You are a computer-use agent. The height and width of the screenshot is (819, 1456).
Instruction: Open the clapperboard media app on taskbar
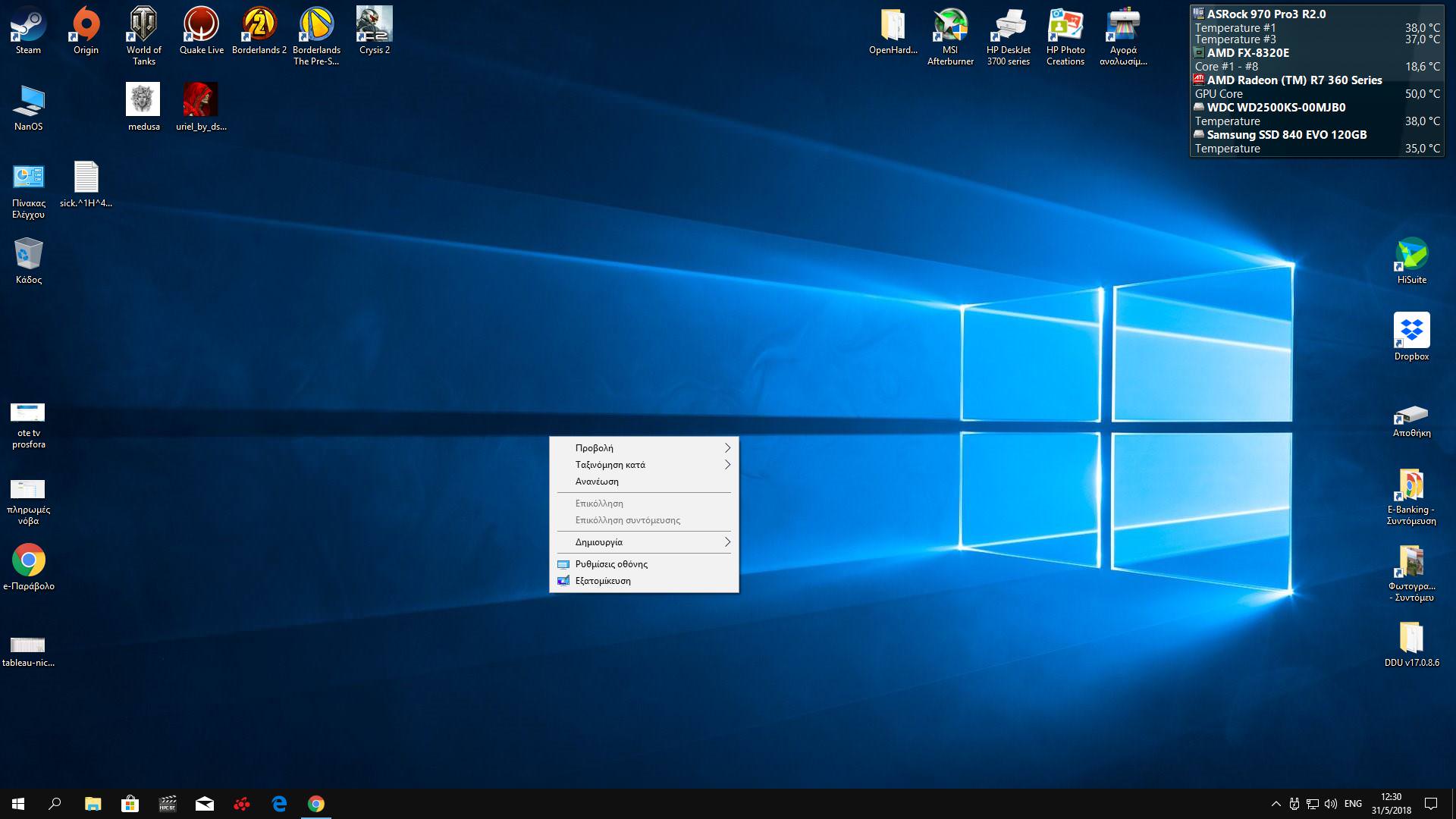click(167, 804)
